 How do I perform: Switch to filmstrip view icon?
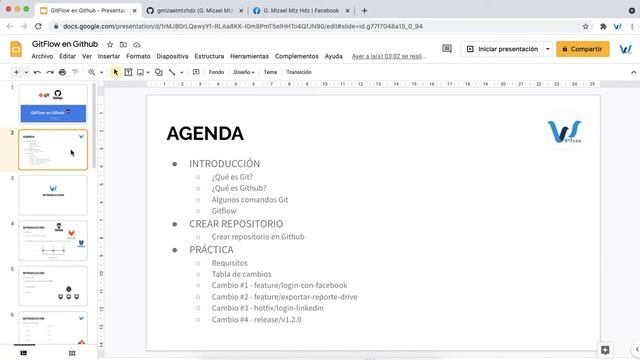coord(24,353)
